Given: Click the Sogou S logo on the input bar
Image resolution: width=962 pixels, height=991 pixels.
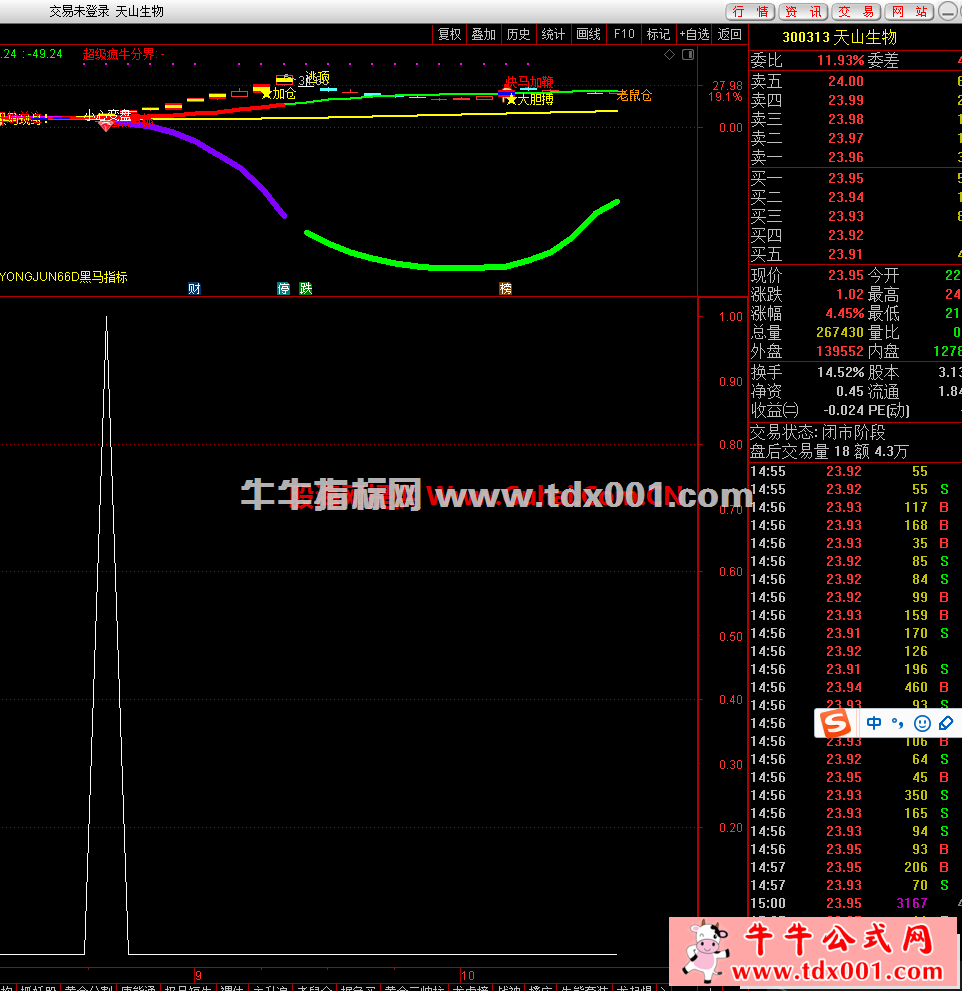Looking at the screenshot, I should [x=835, y=722].
